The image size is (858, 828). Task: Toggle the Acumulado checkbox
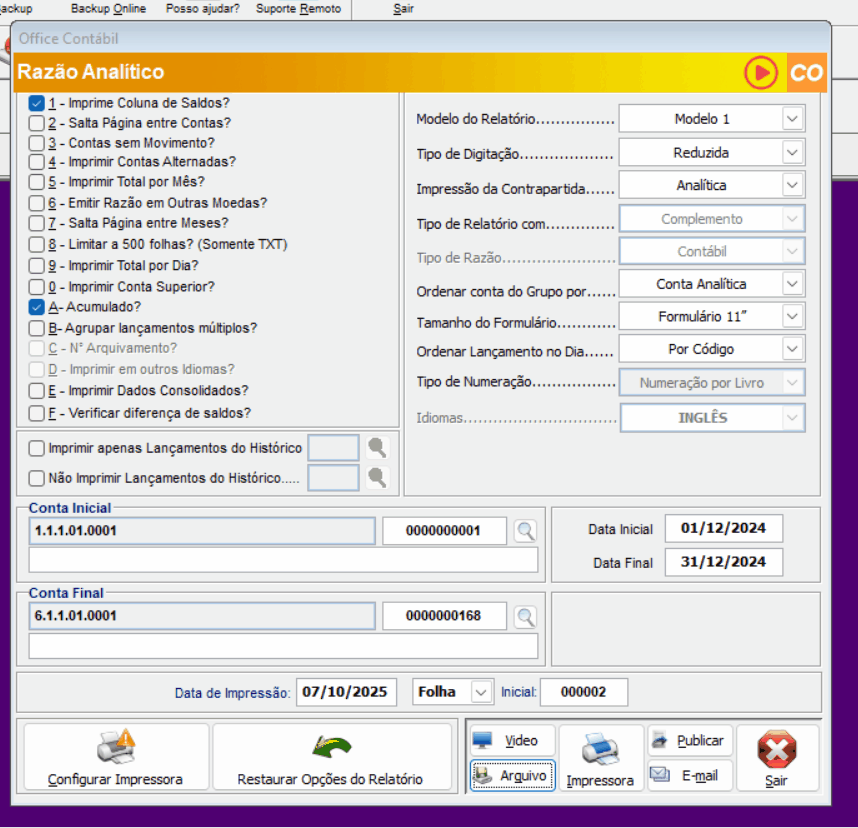[37, 307]
